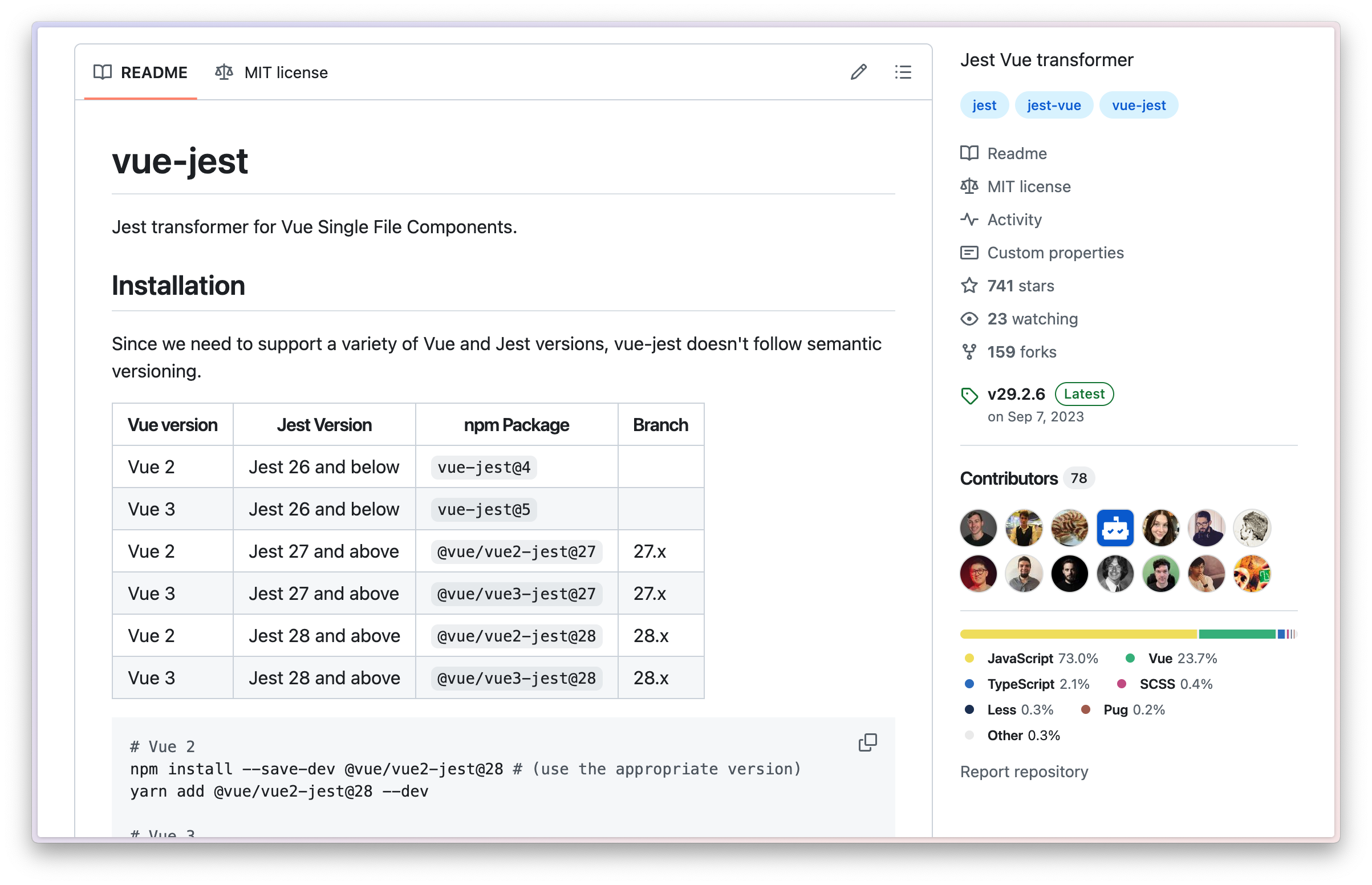Click the pulse icon beside Activity
1372x885 pixels.
coord(969,220)
